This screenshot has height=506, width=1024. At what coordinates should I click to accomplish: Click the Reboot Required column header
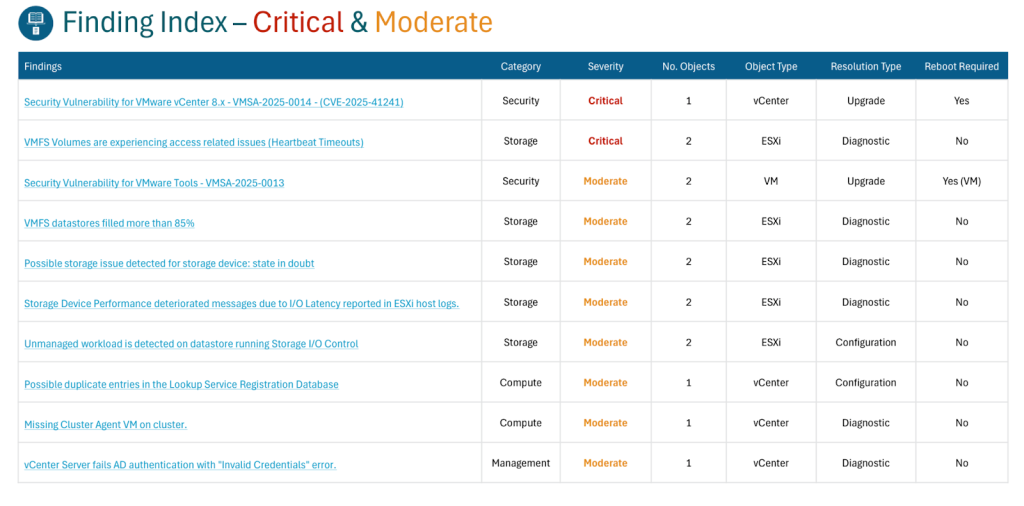[961, 67]
